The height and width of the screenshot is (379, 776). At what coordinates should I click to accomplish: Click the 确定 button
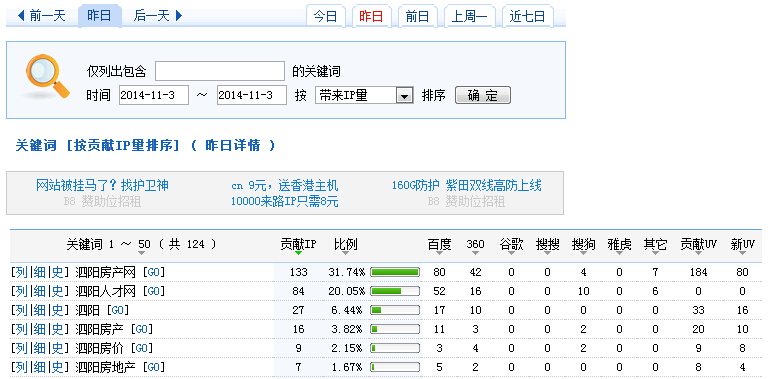click(483, 95)
